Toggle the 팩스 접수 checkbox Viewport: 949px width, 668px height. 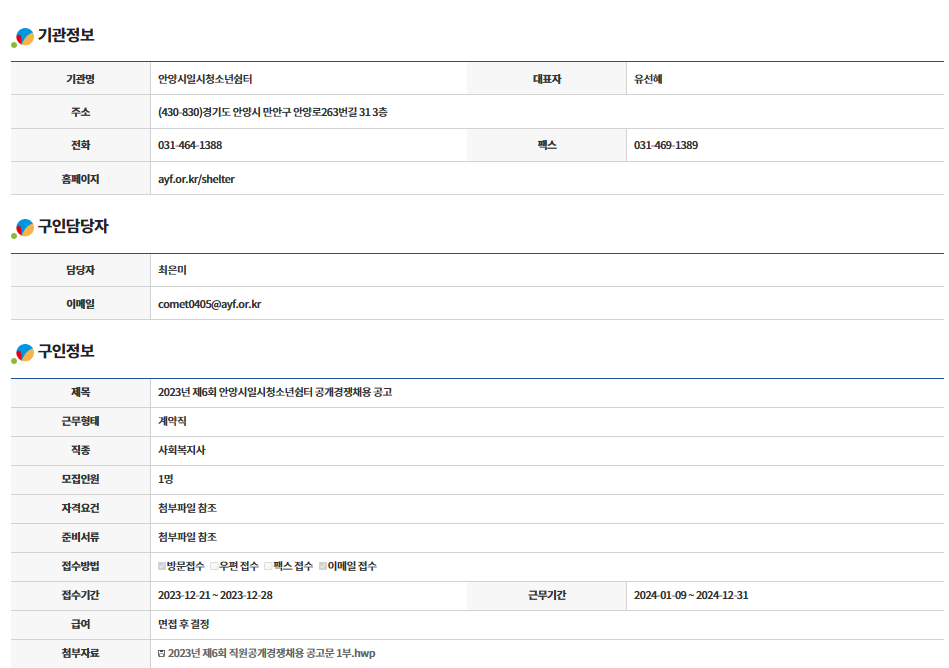click(x=268, y=567)
